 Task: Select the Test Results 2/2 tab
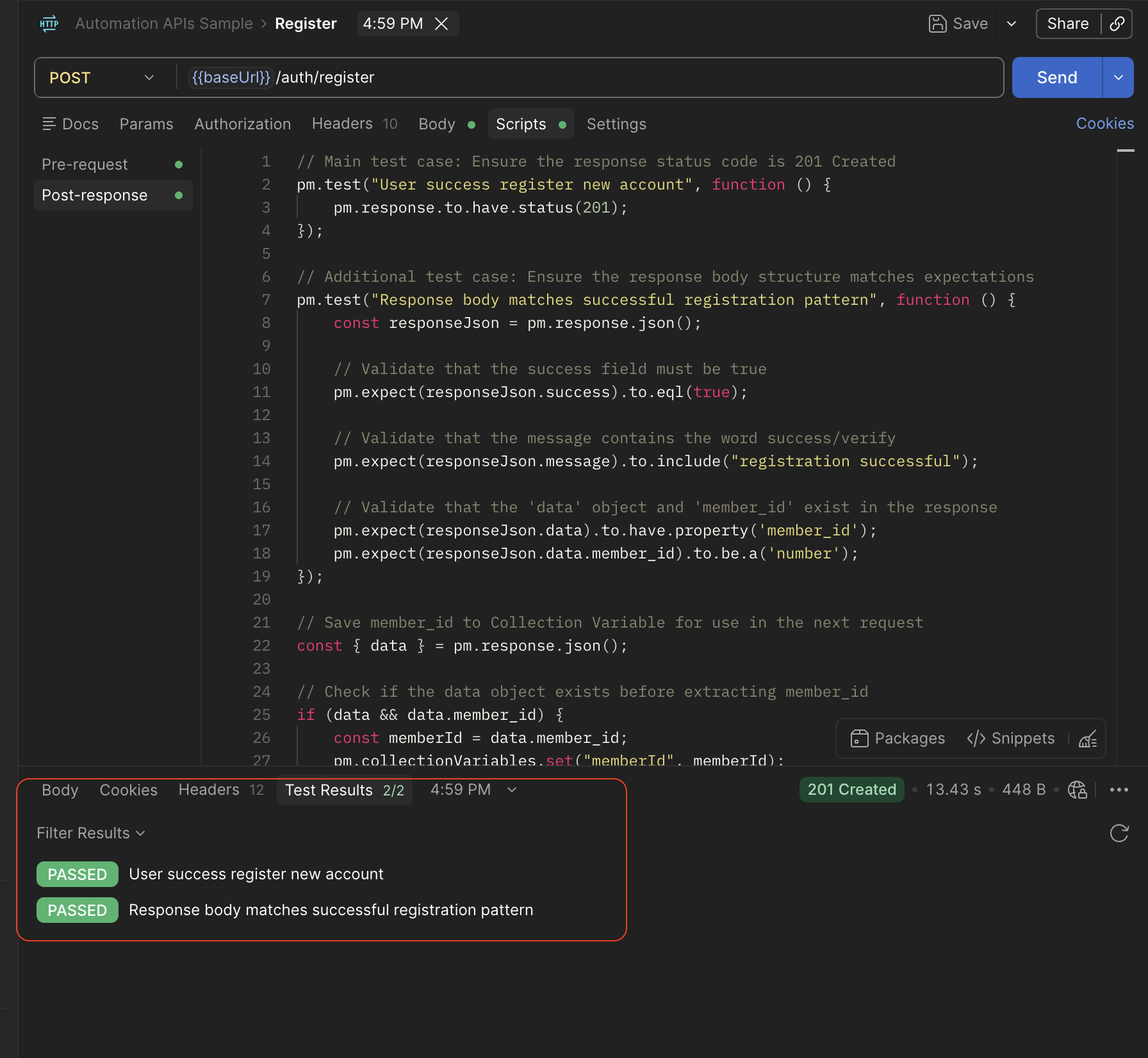[x=345, y=790]
